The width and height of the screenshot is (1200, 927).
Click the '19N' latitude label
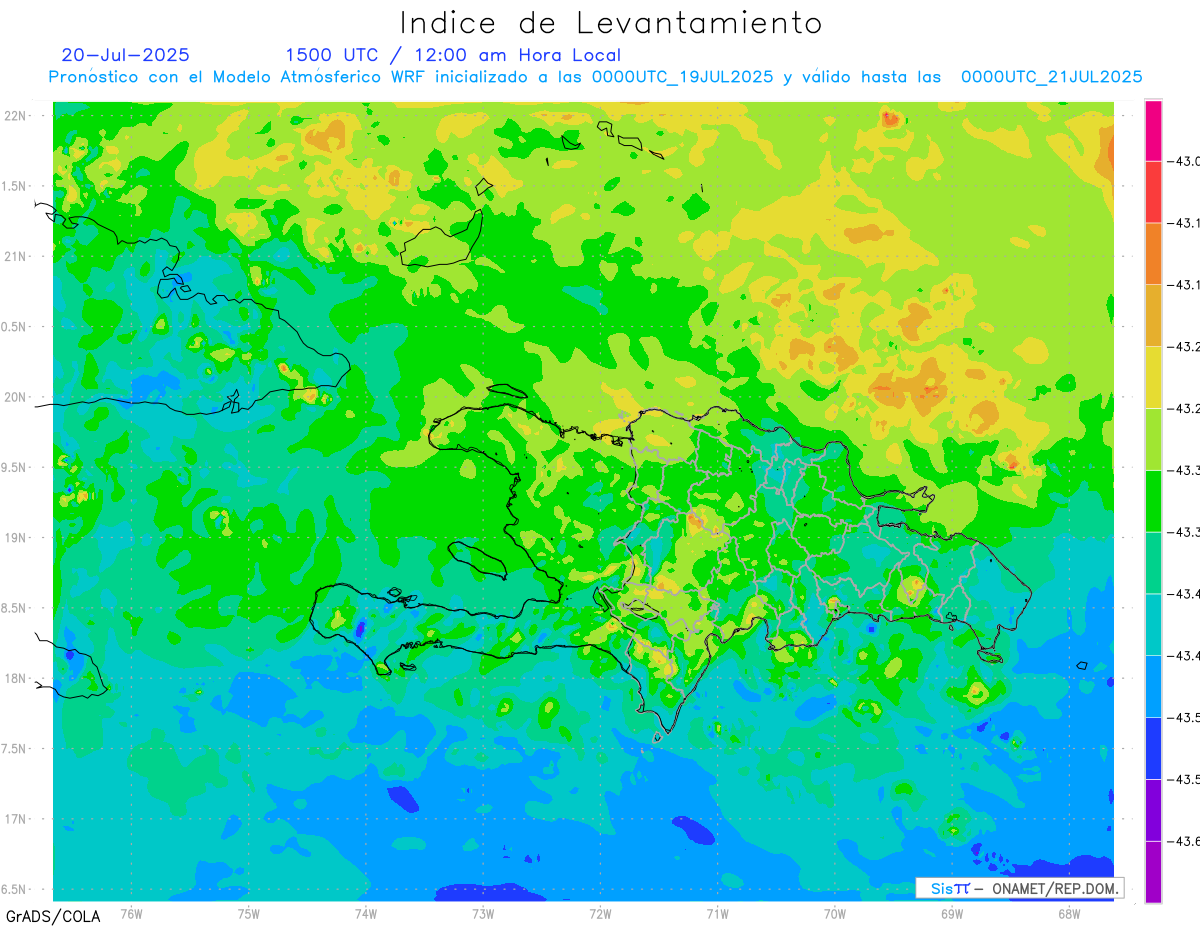tap(17, 538)
